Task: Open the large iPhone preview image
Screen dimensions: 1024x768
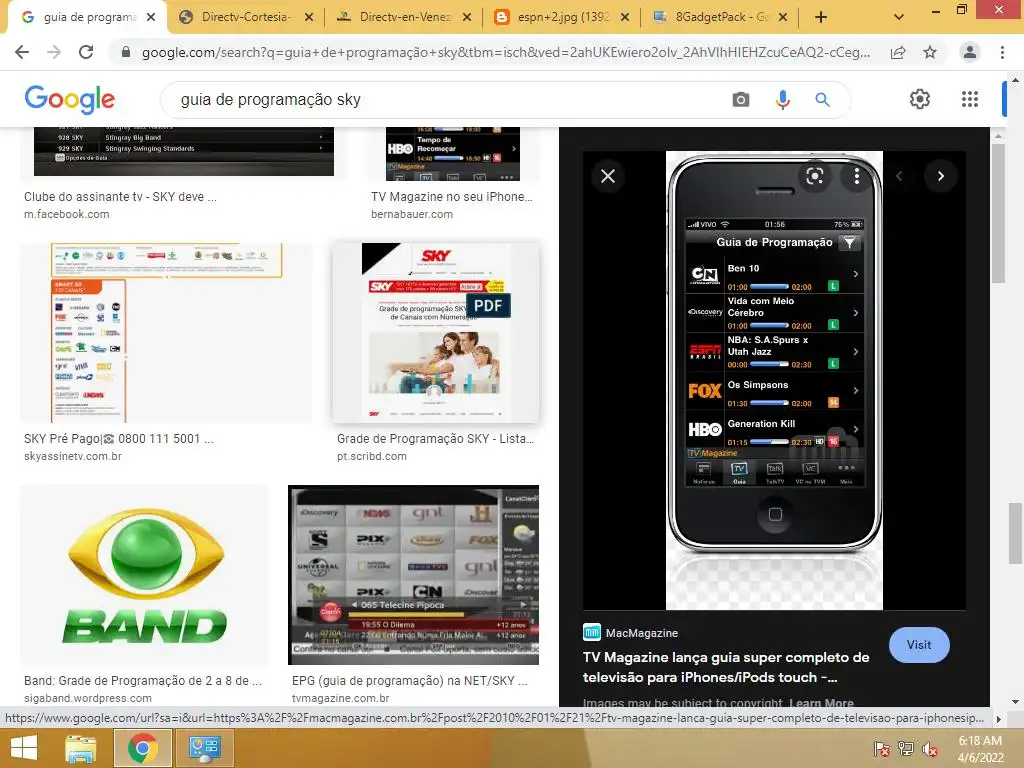Action: (774, 380)
